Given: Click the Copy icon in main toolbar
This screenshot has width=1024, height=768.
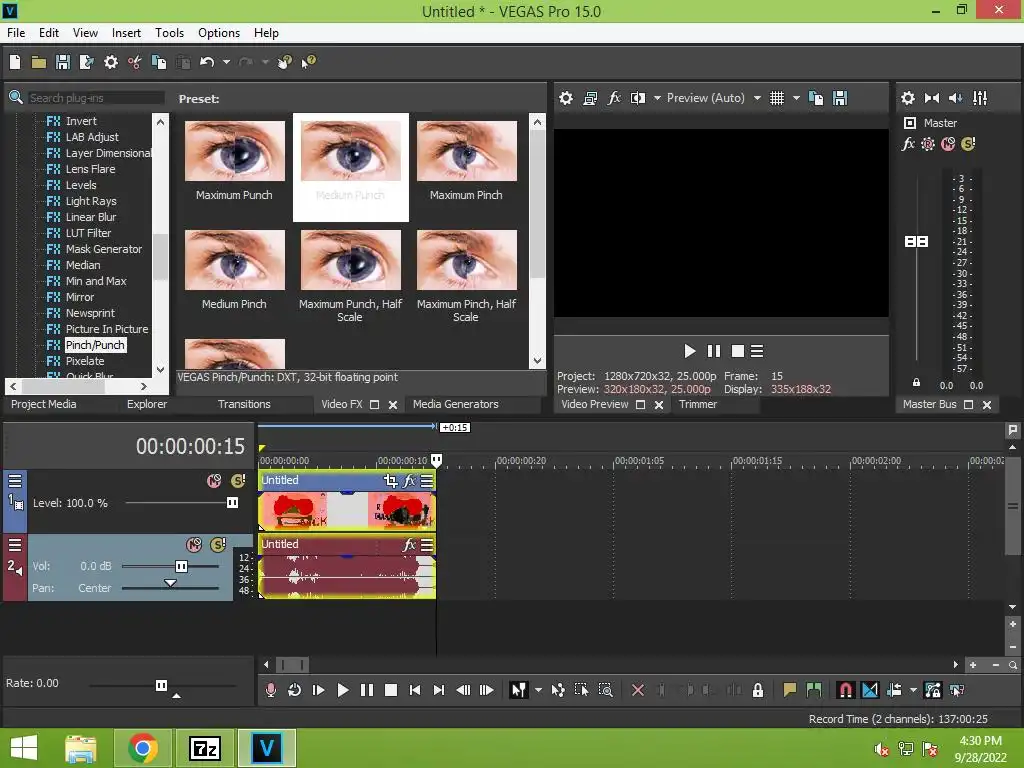Looking at the screenshot, I should [159, 62].
